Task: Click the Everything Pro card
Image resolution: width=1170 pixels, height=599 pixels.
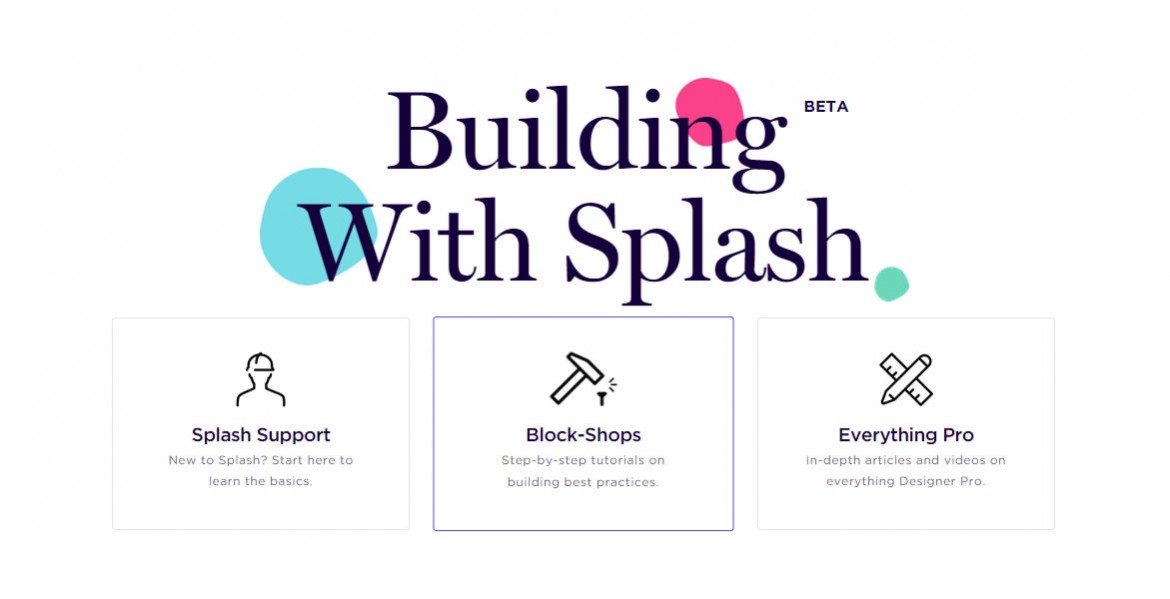Action: click(905, 423)
